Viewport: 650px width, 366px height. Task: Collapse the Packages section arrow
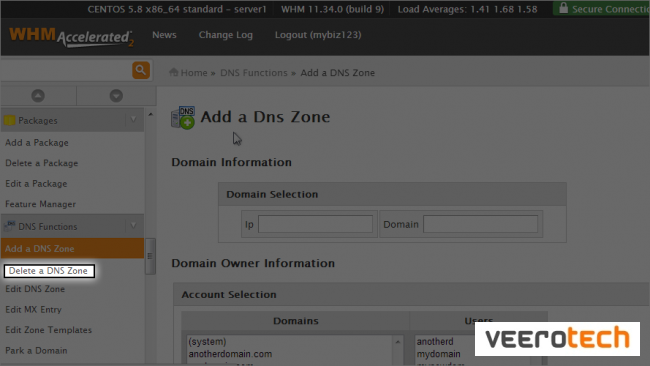click(133, 120)
